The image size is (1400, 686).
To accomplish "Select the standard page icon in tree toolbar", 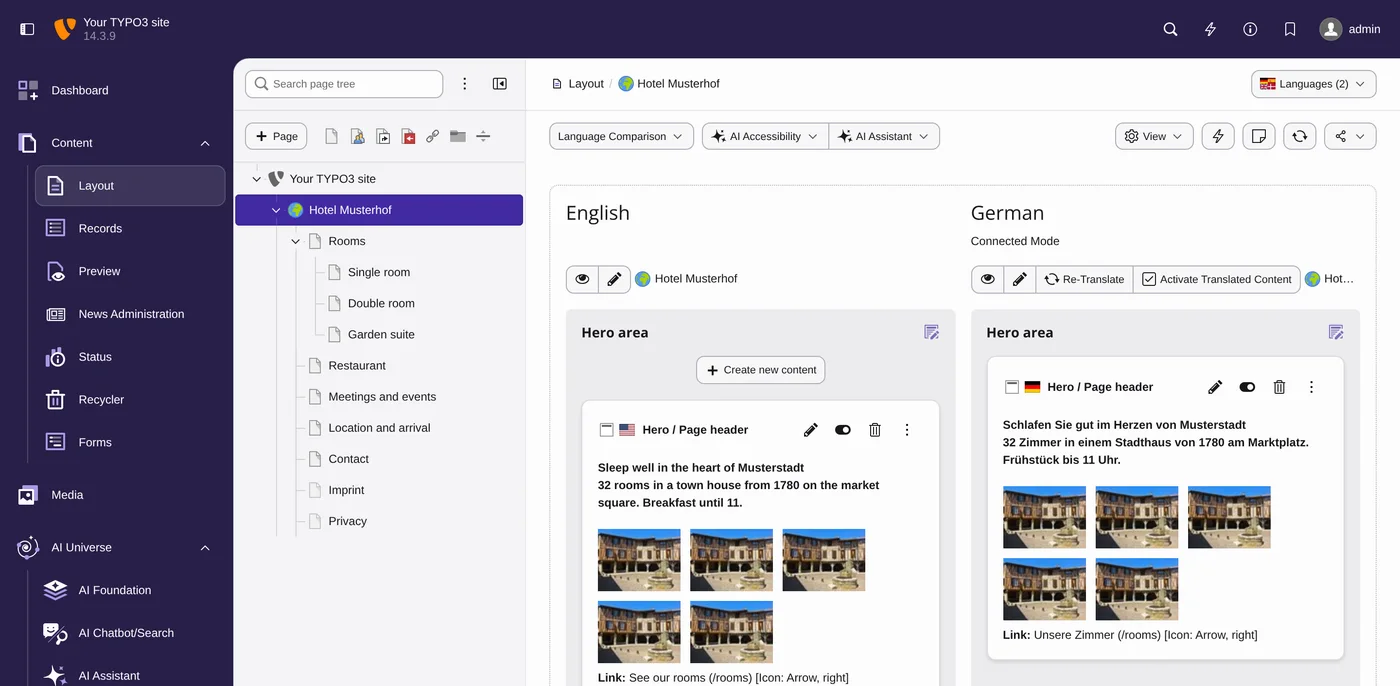I will click(331, 136).
